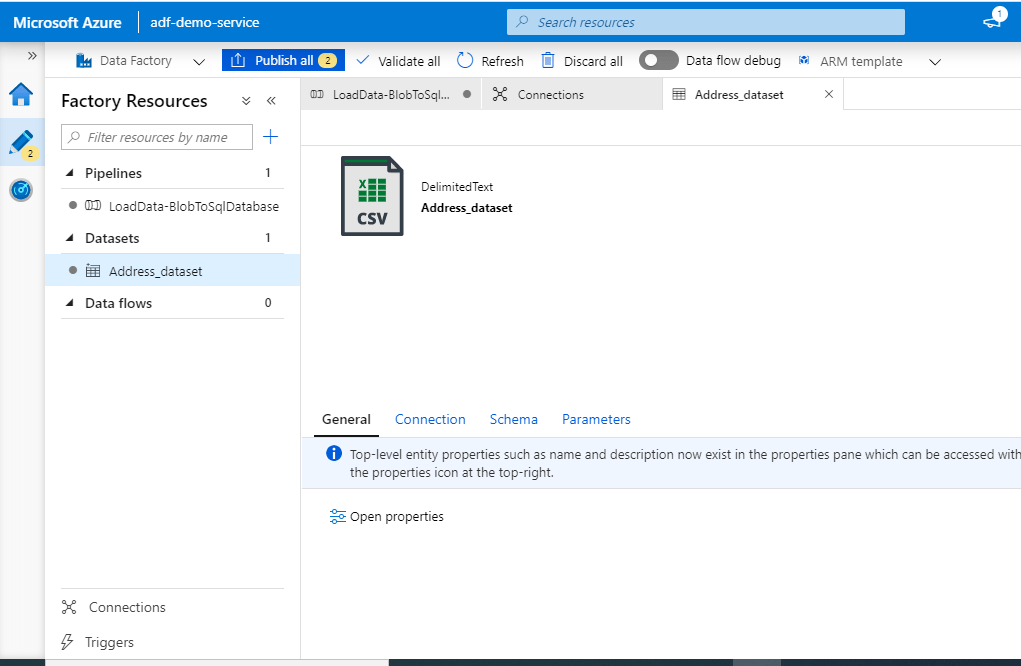Click Filter resources by name field

(x=157, y=137)
